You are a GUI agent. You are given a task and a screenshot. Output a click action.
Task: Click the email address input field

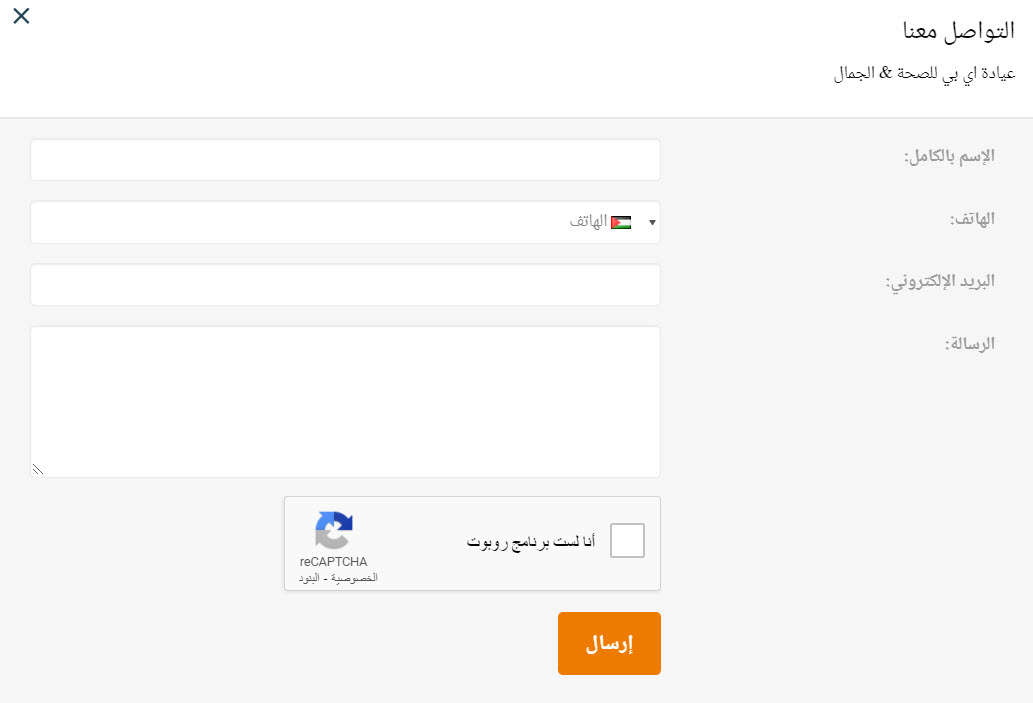click(x=345, y=285)
